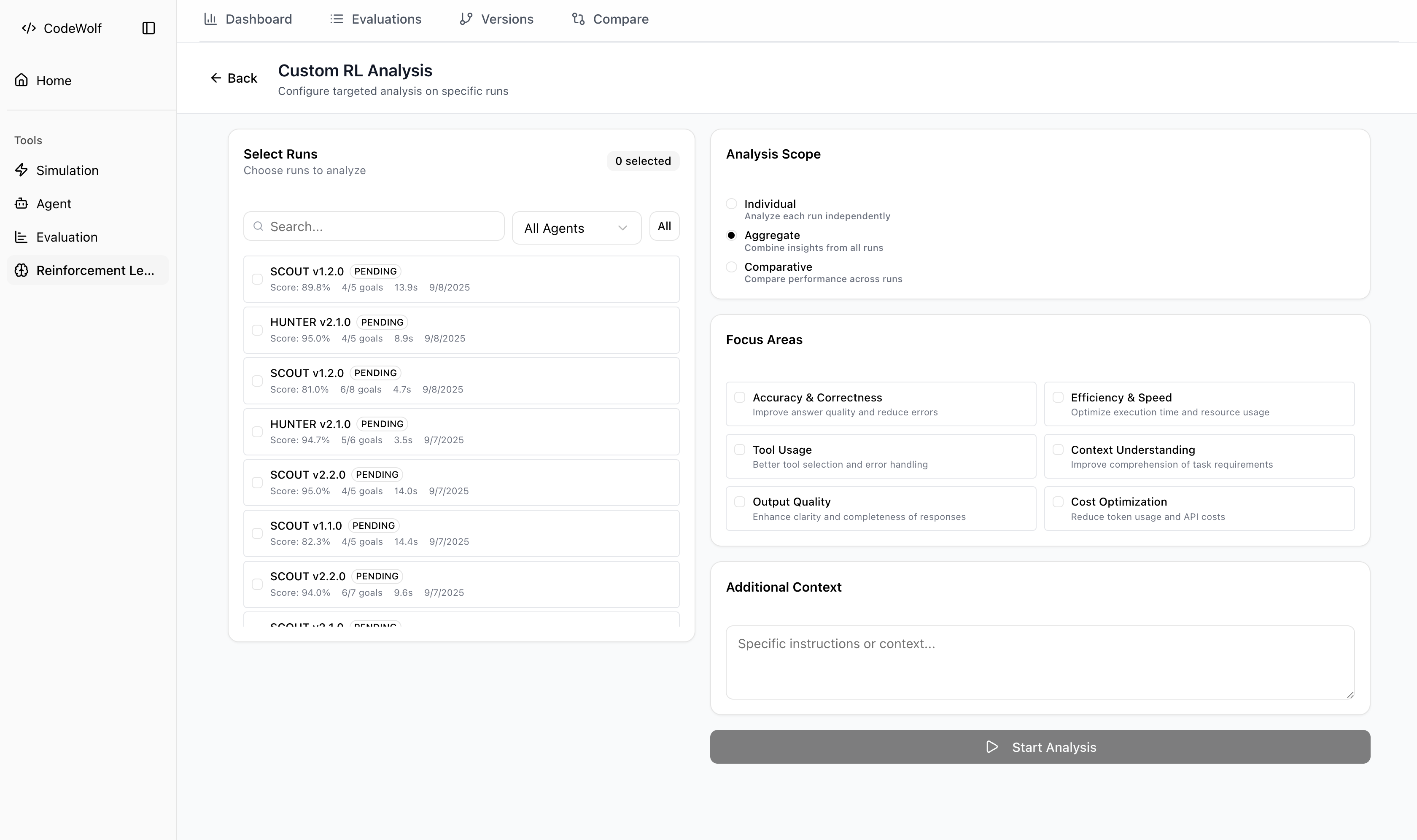Viewport: 1417px width, 840px height.
Task: Click Back to return to previous page
Action: 233,78
